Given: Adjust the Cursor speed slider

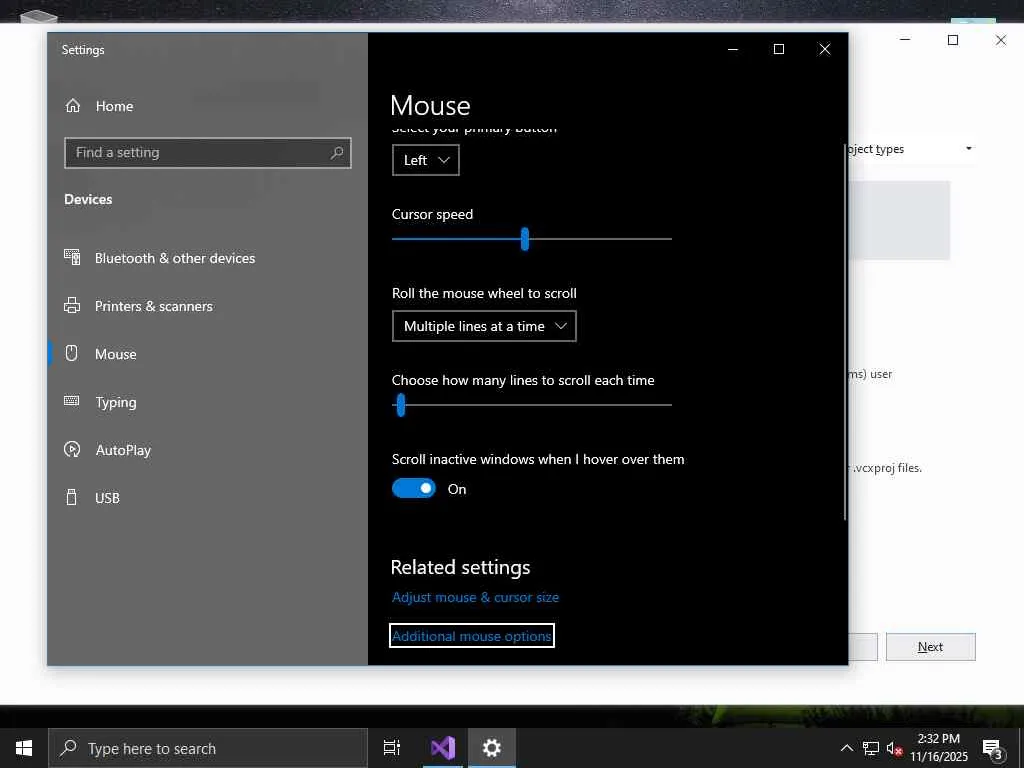Looking at the screenshot, I should pos(525,239).
